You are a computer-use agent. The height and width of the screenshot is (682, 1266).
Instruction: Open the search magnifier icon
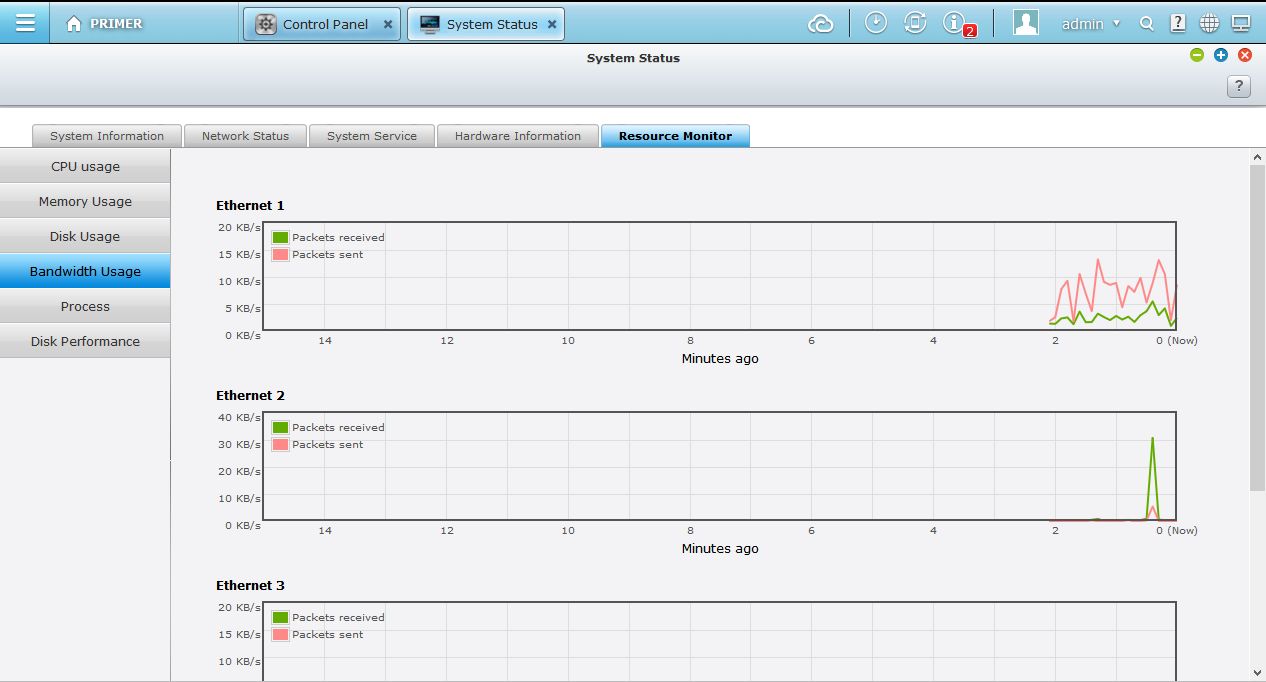1147,24
